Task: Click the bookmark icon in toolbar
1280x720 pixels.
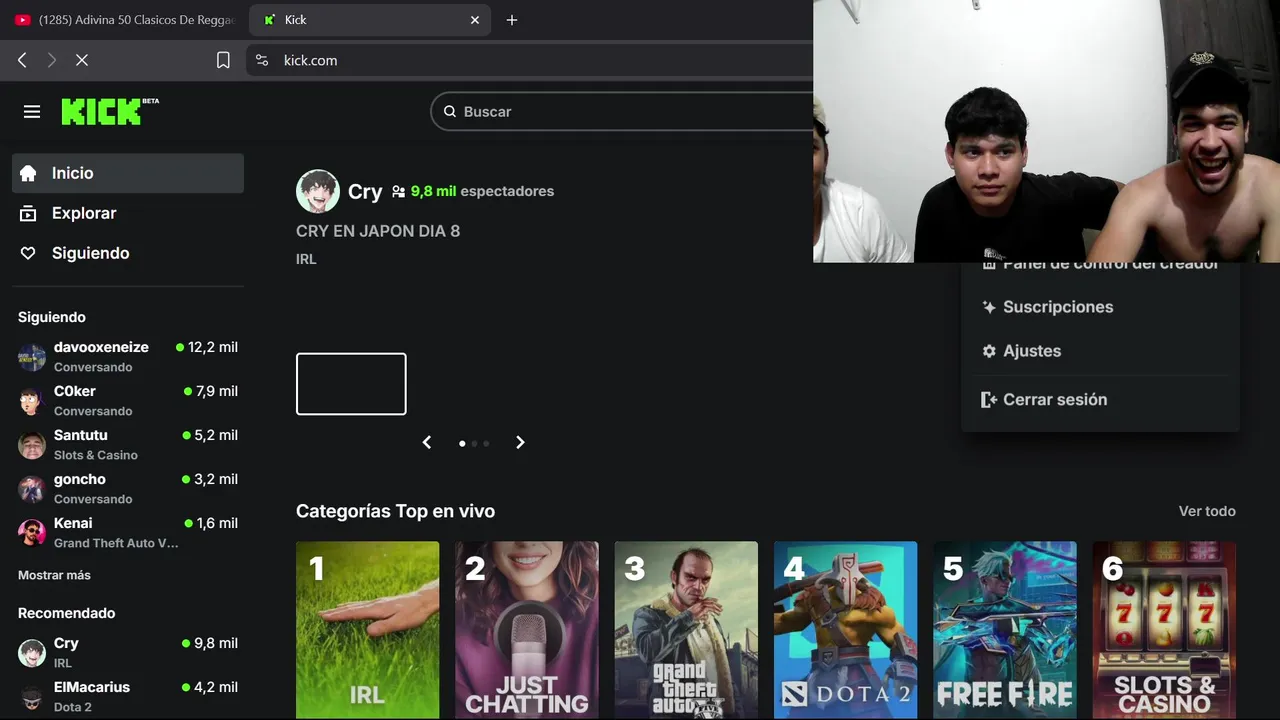Action: pyautogui.click(x=223, y=60)
